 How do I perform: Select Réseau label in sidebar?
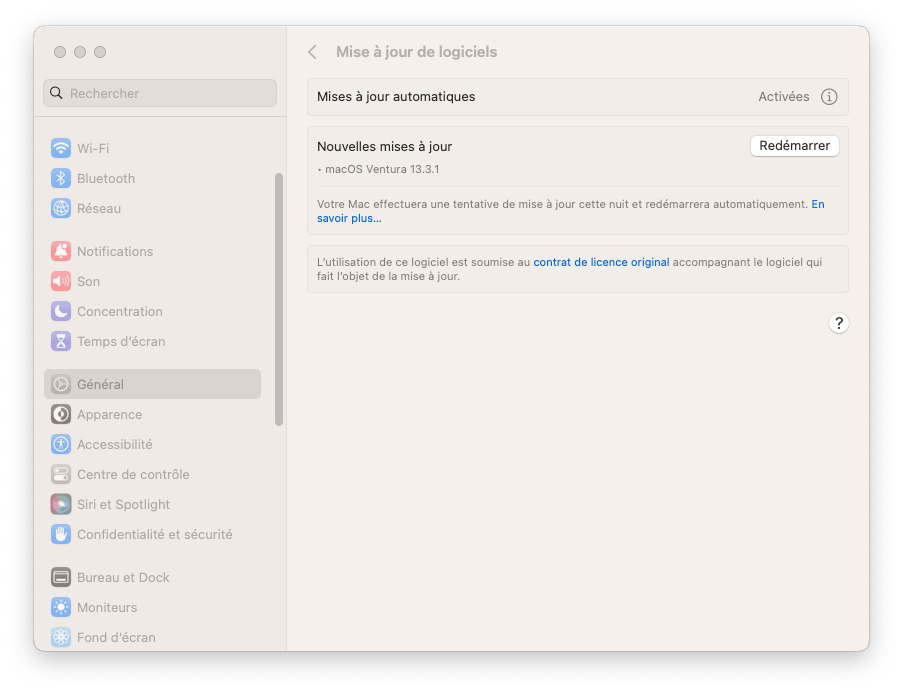pyautogui.click(x=99, y=208)
